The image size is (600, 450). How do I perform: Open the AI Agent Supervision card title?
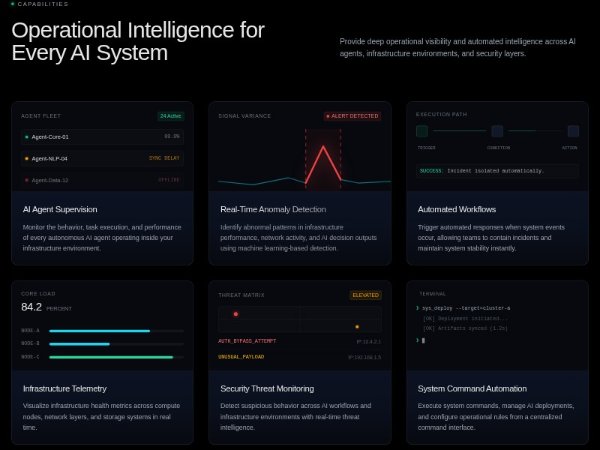(60, 209)
